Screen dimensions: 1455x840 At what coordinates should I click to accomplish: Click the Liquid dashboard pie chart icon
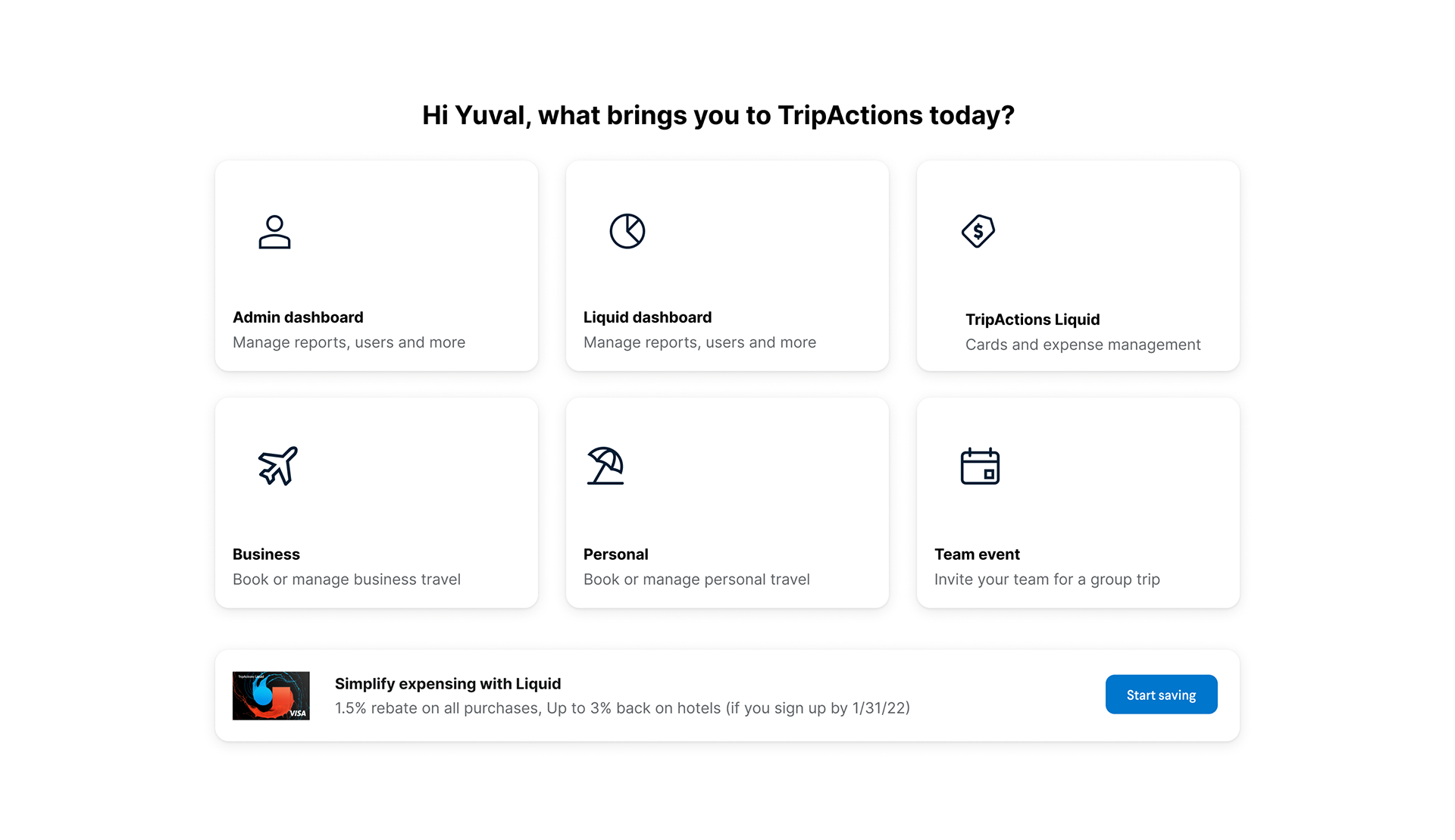tap(627, 231)
